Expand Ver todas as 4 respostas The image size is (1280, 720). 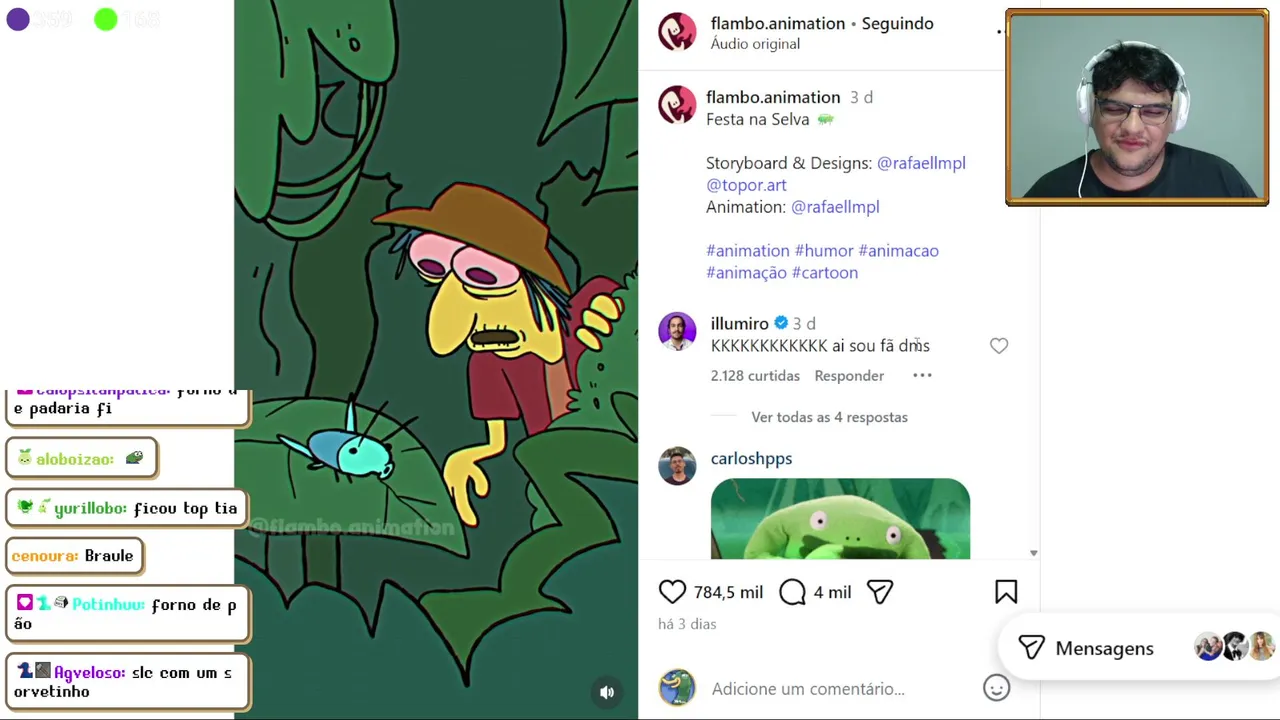click(829, 417)
